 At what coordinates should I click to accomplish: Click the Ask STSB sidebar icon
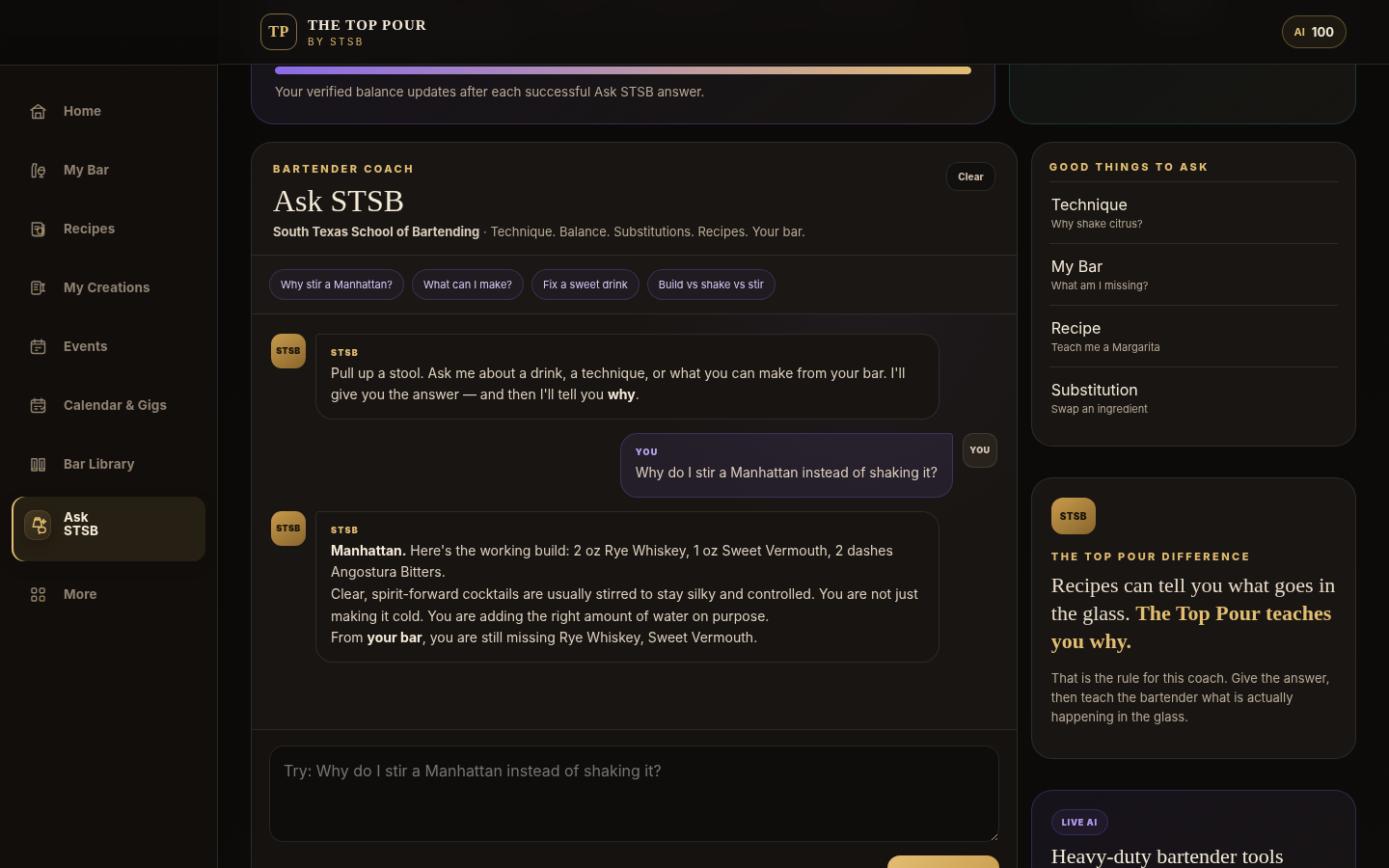click(x=38, y=525)
